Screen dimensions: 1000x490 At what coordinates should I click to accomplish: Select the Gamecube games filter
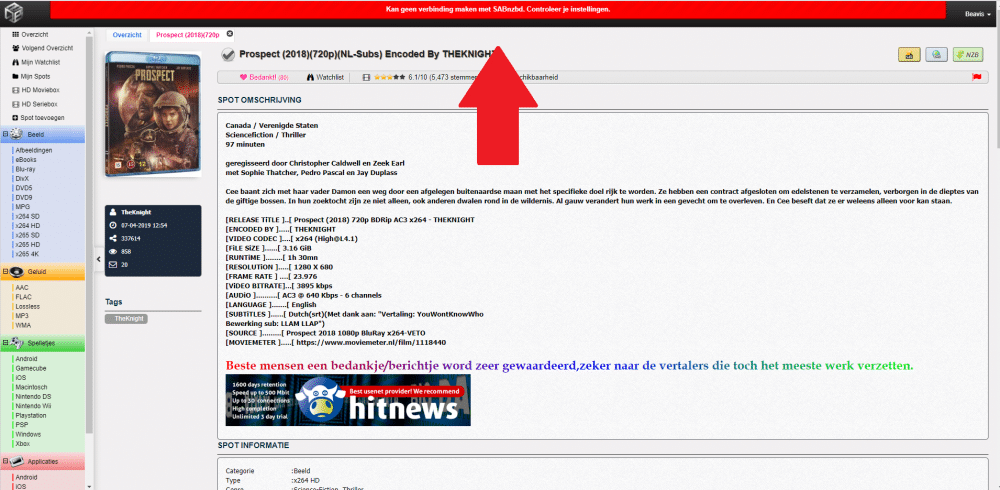tap(31, 368)
